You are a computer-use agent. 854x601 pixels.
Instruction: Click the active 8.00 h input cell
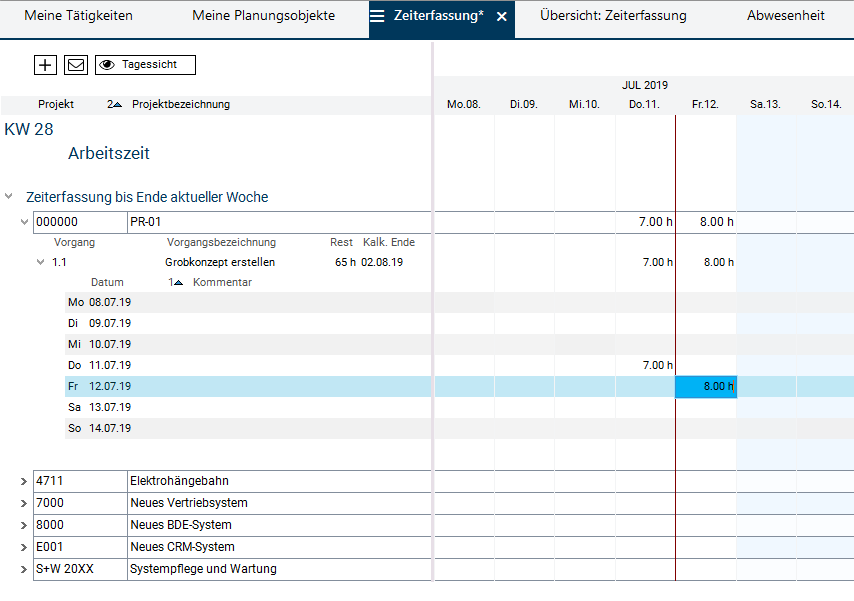tap(706, 386)
